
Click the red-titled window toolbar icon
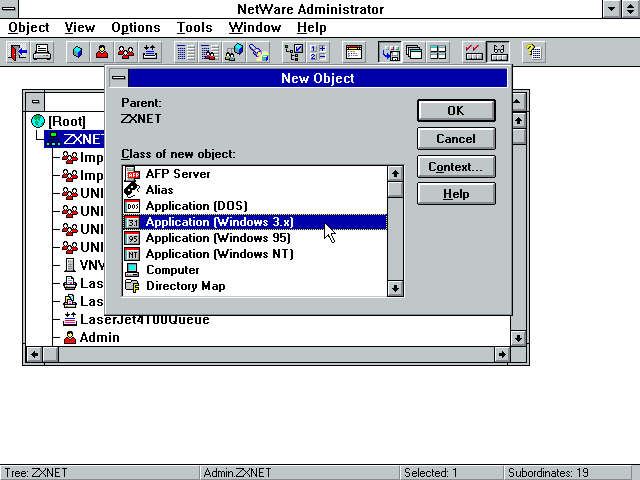[x=354, y=52]
